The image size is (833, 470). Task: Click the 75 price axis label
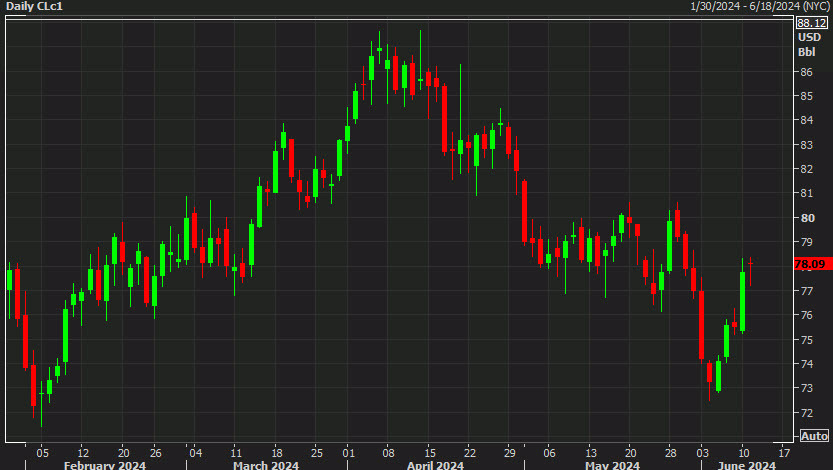click(806, 339)
